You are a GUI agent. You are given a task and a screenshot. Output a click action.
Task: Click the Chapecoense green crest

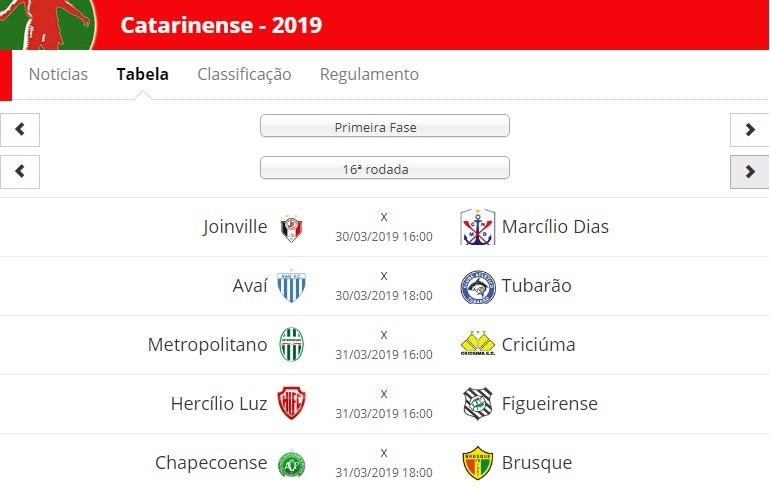click(x=291, y=464)
